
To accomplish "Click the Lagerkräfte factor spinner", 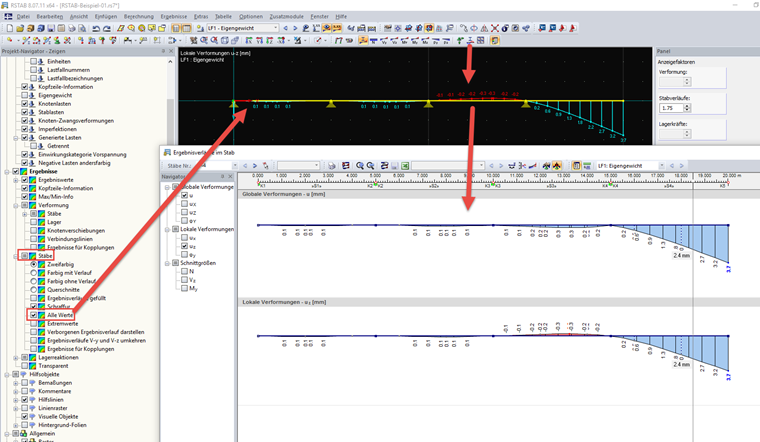I will [x=687, y=134].
